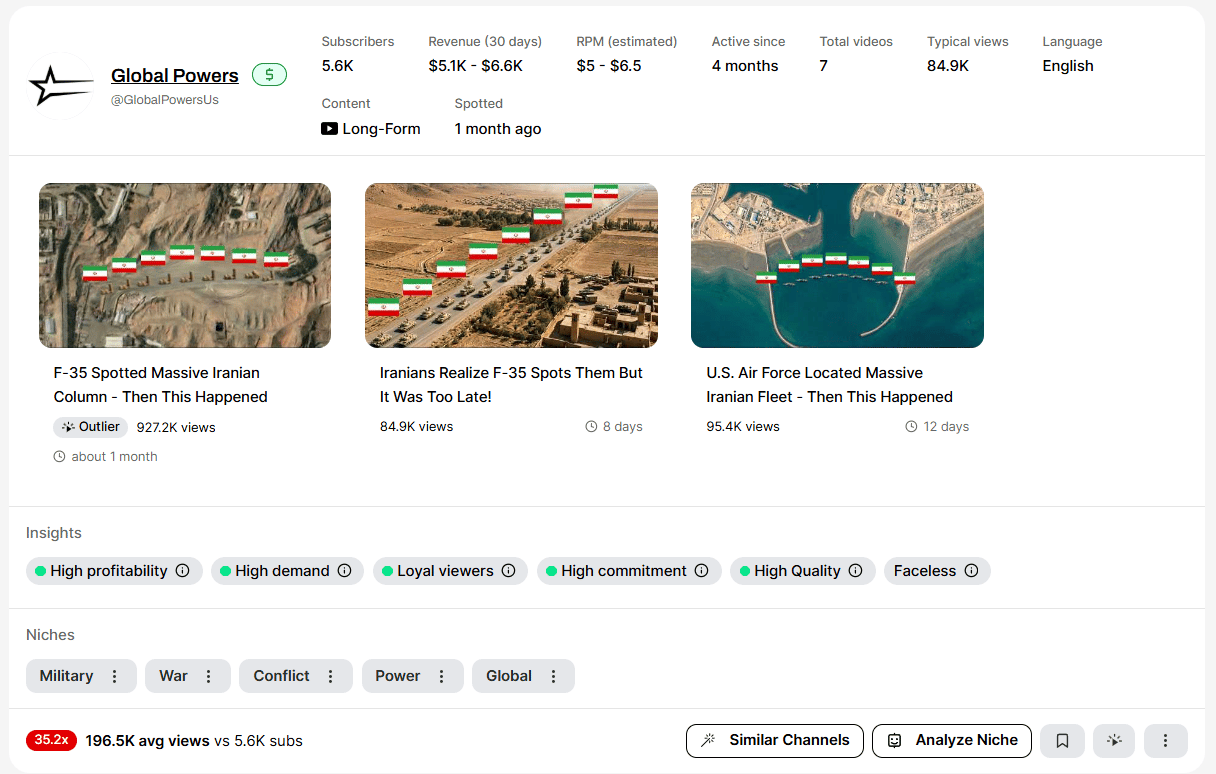Image resolution: width=1216 pixels, height=774 pixels.
Task: Open the Conflict niche options menu
Action: coord(331,676)
